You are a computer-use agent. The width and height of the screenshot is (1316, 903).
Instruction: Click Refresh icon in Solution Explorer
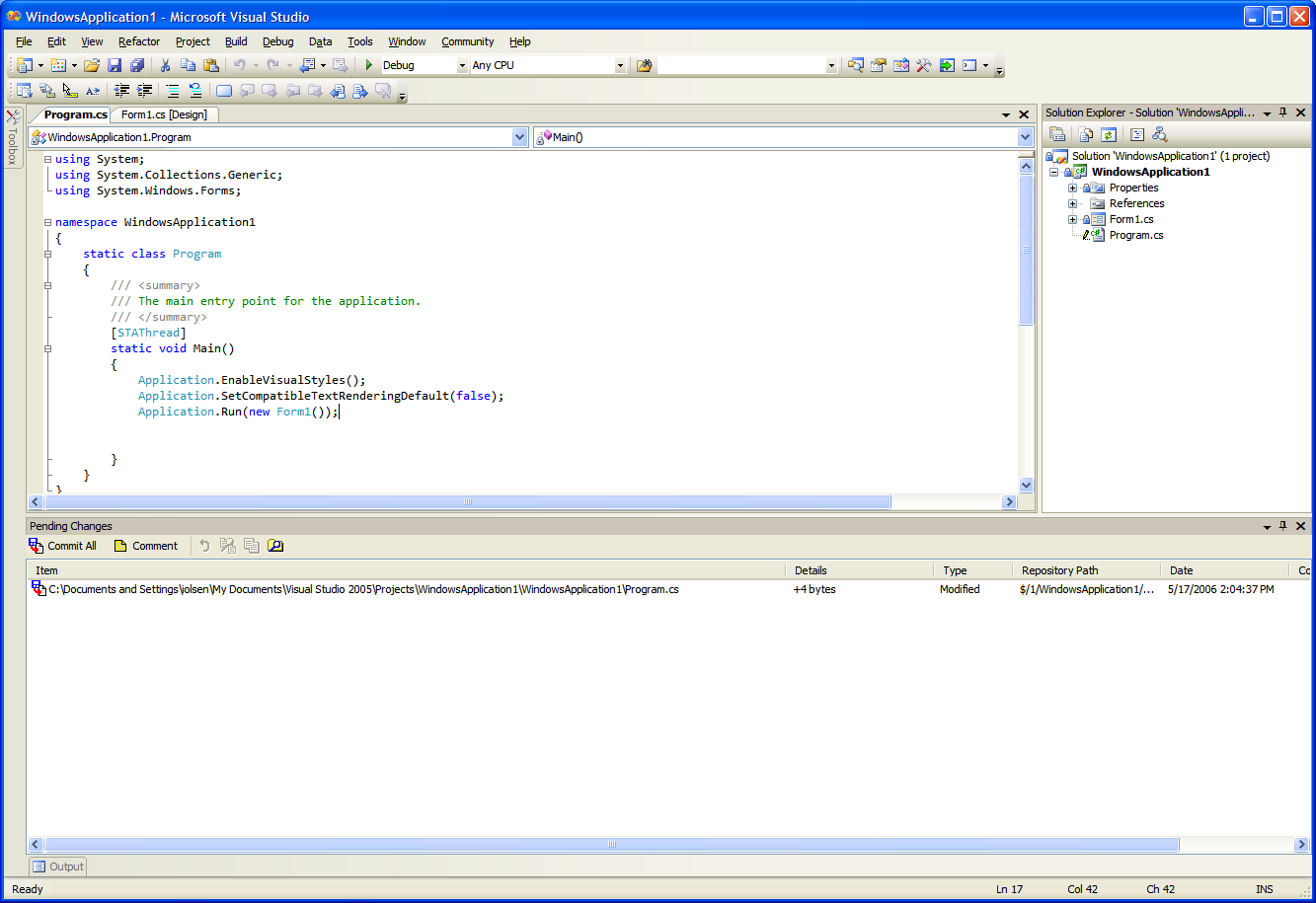[1109, 134]
